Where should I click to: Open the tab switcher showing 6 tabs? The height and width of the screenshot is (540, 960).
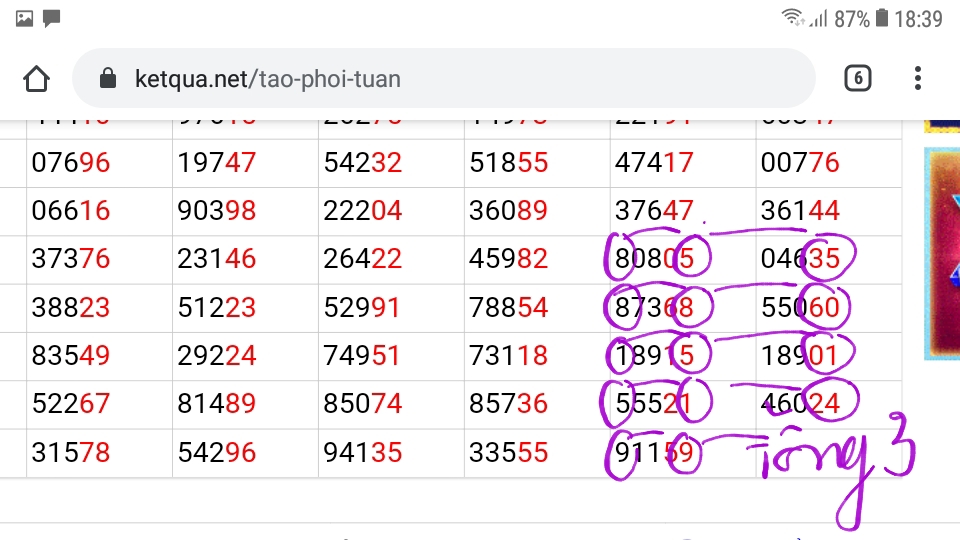tap(858, 78)
